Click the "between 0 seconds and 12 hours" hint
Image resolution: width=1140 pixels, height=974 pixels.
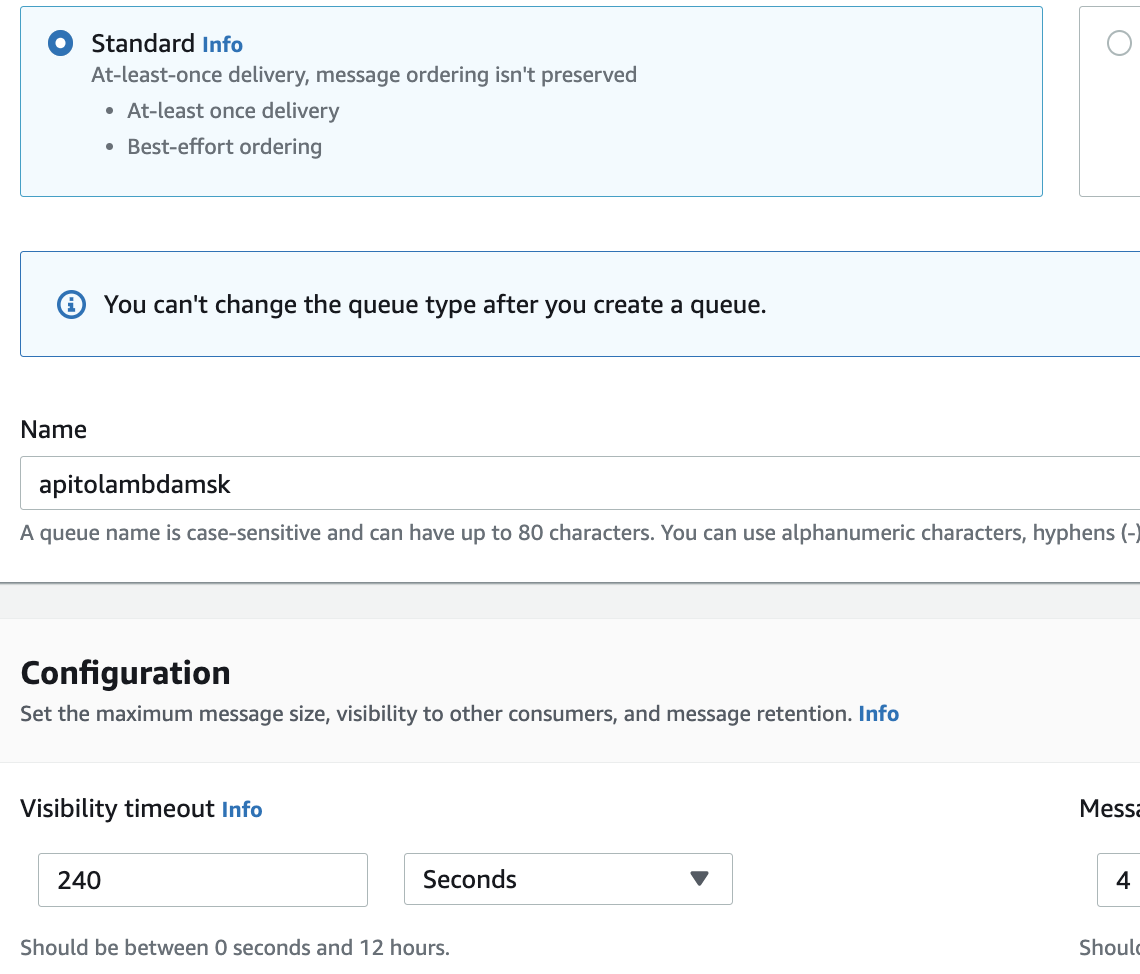(x=235, y=947)
